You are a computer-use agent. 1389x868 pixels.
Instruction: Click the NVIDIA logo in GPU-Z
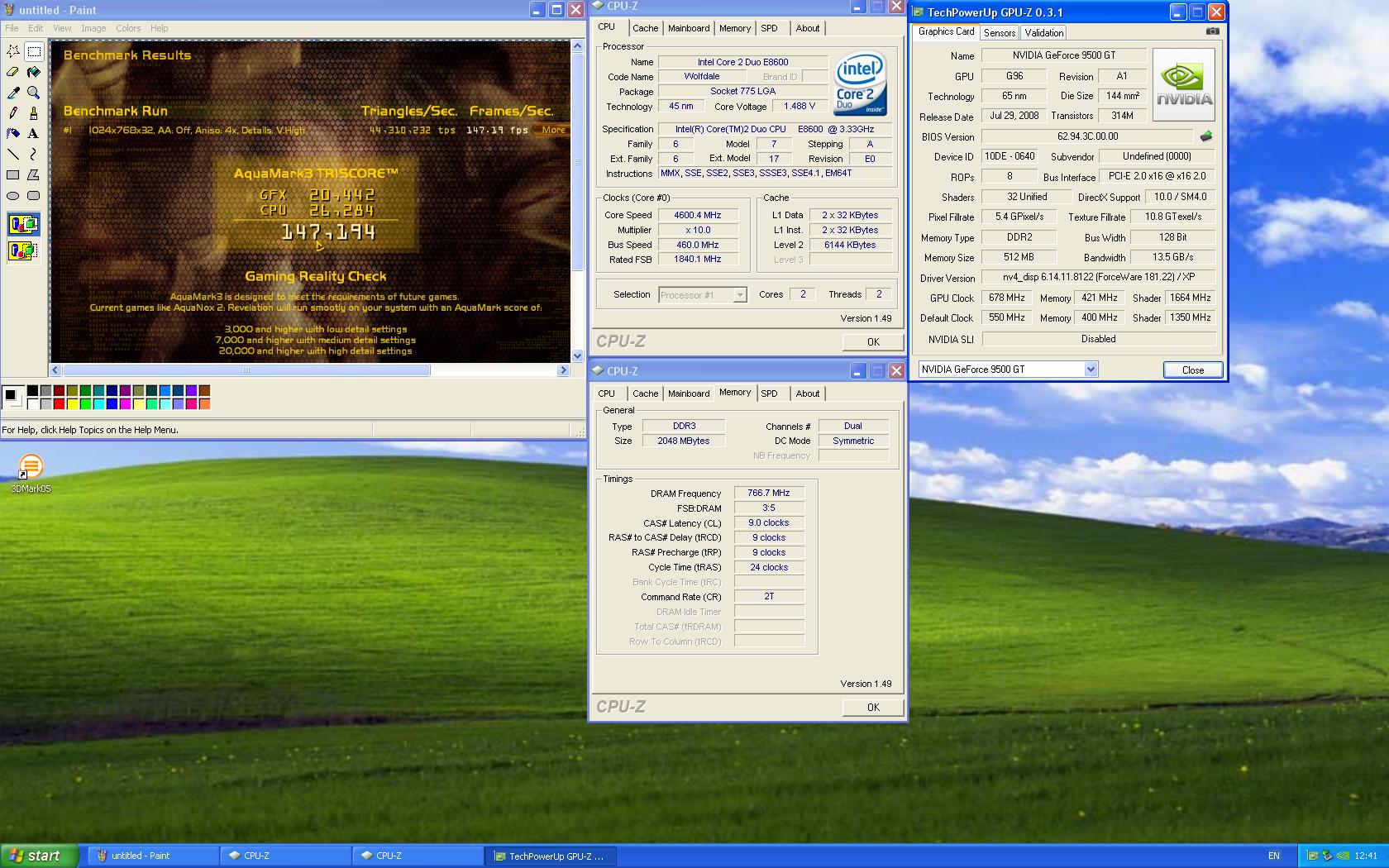1184,84
